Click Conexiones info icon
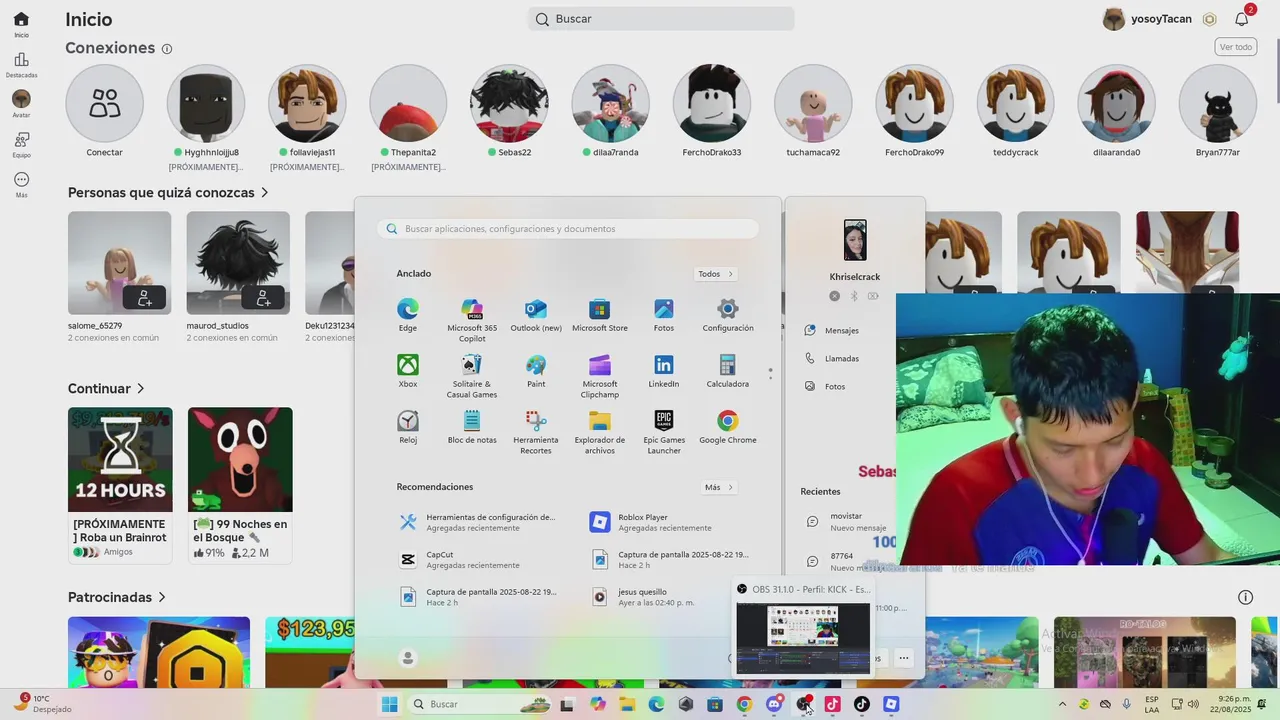 (167, 49)
